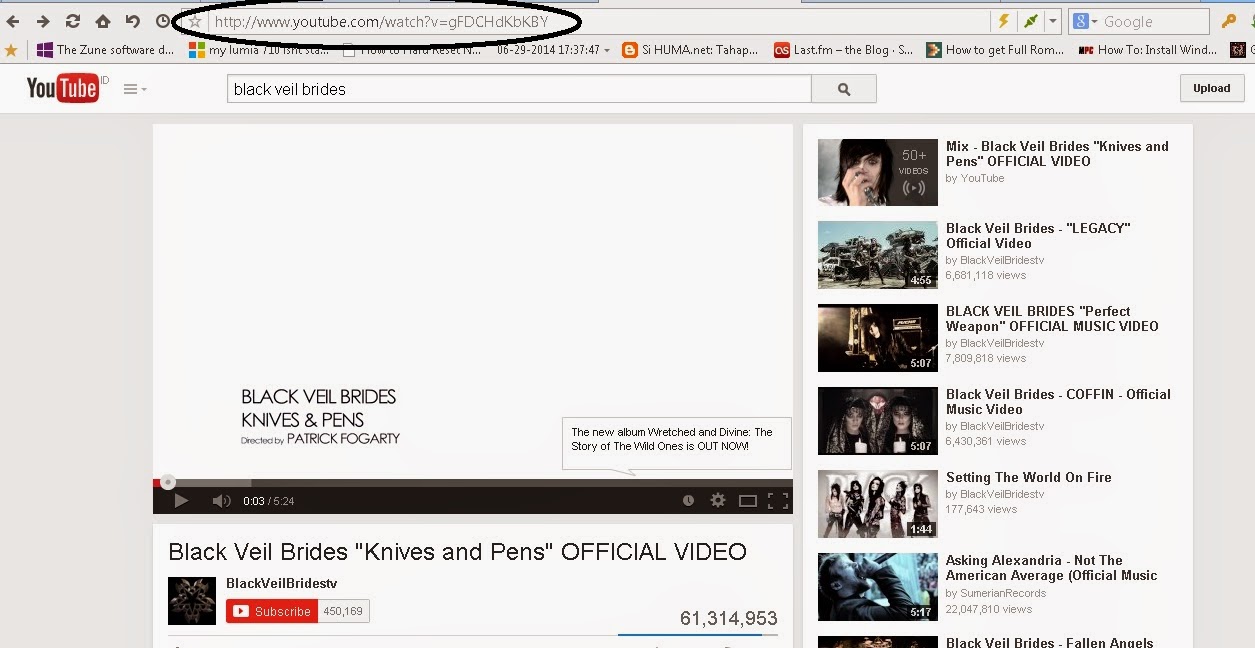Open the COFFIN Official Music Video thumbnail
The image size is (1255, 648).
coord(878,421)
